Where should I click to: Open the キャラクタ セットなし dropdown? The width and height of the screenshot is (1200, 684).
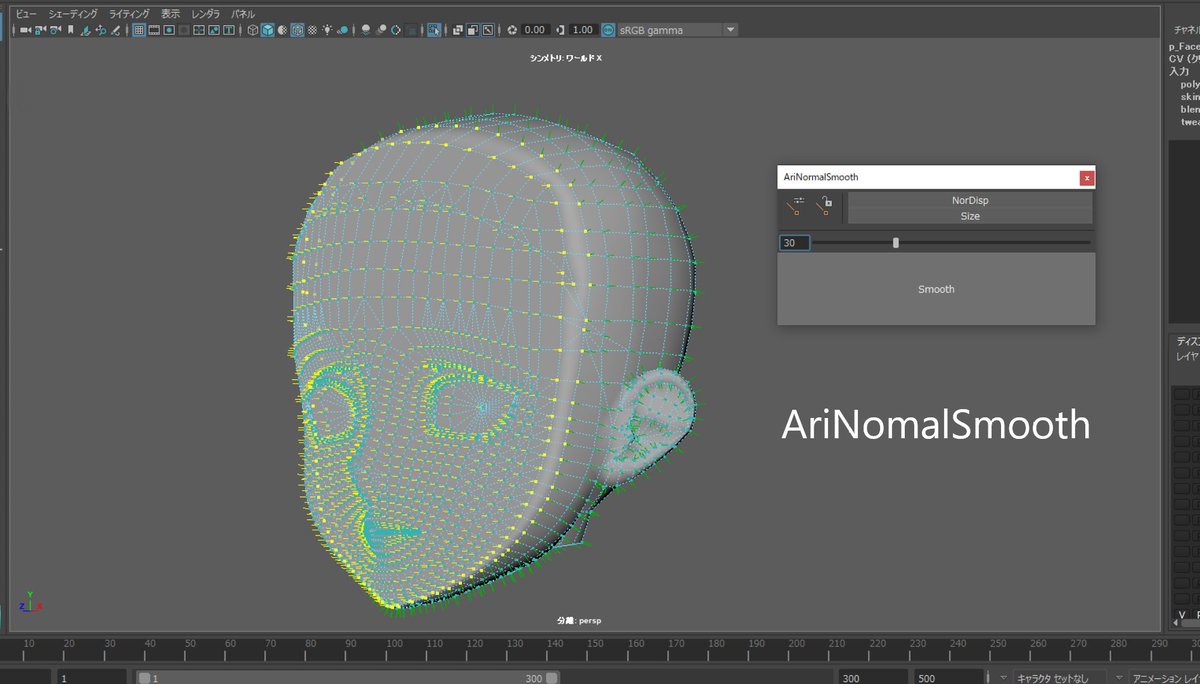1060,677
